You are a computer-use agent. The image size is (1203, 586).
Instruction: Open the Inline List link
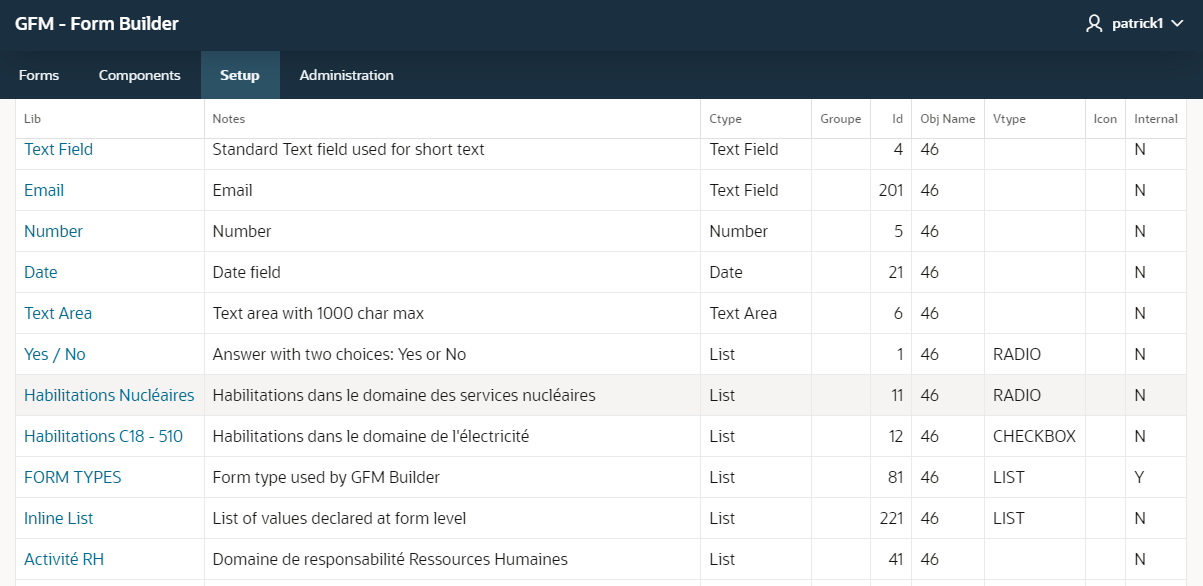59,518
